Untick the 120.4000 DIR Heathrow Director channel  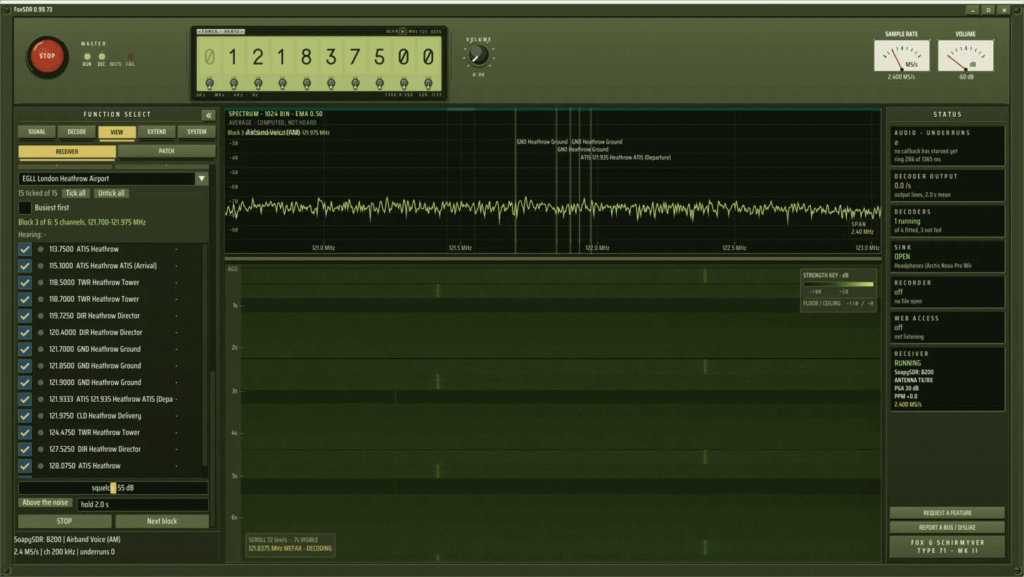(25, 332)
